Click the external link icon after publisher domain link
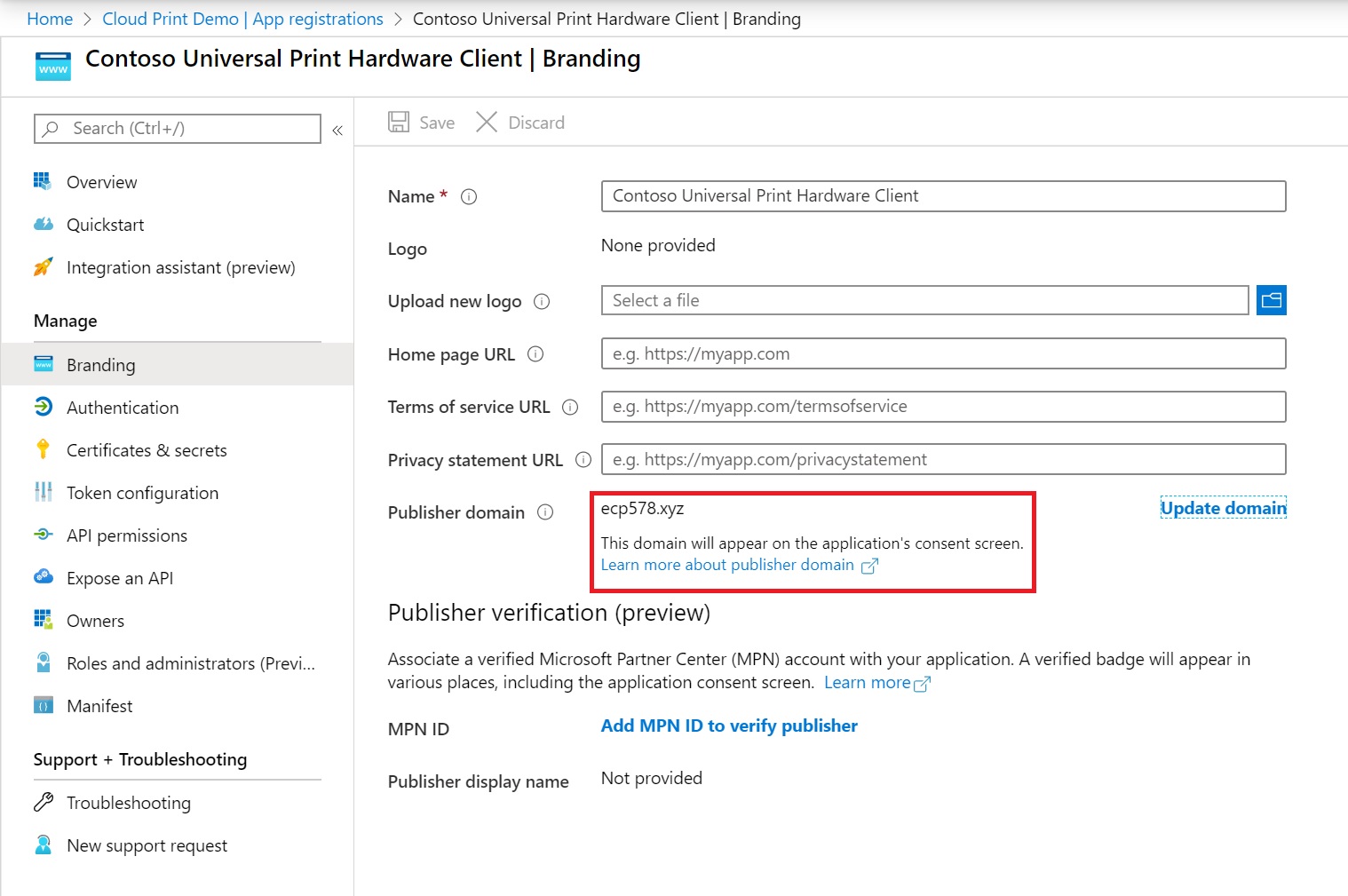This screenshot has height=896, width=1348. pyautogui.click(x=869, y=566)
